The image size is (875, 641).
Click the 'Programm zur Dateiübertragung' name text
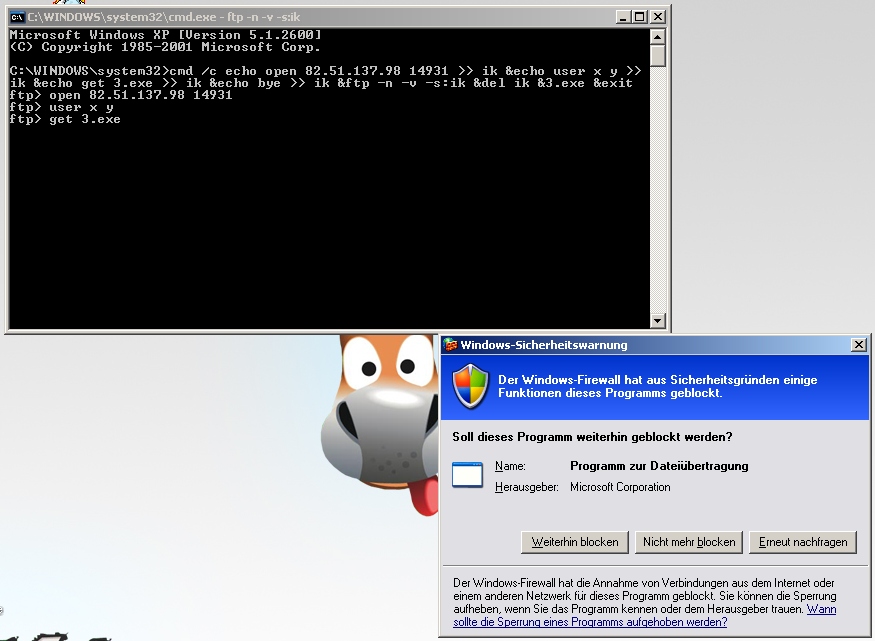coord(659,466)
